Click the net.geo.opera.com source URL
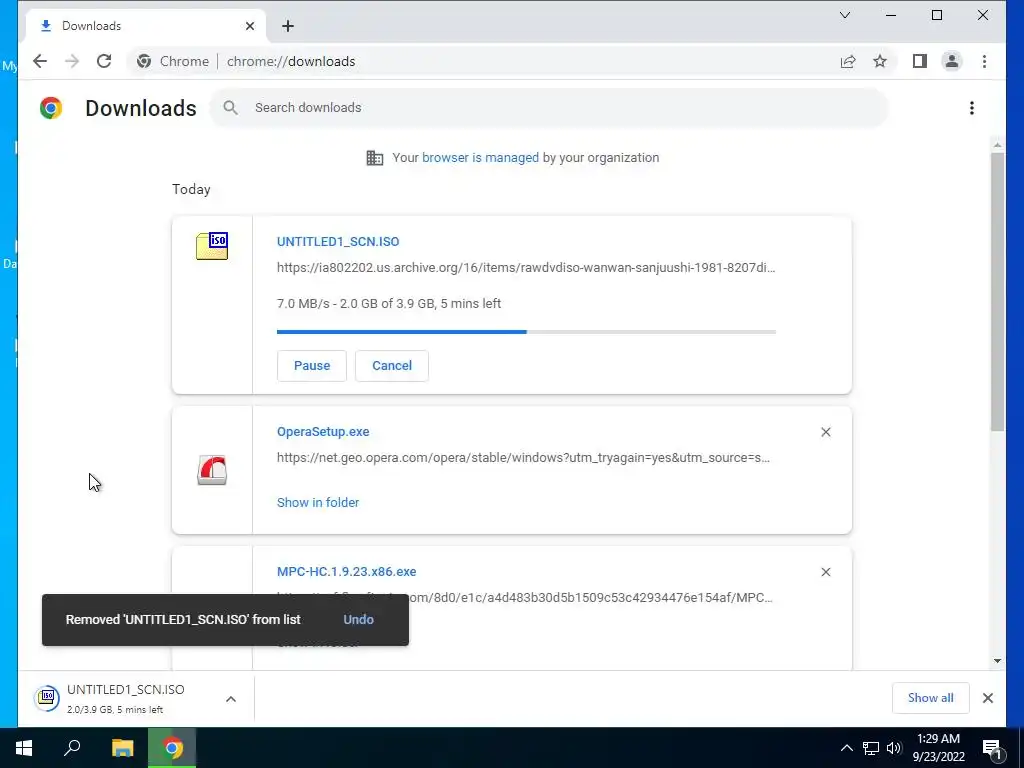The width and height of the screenshot is (1024, 768). point(523,458)
